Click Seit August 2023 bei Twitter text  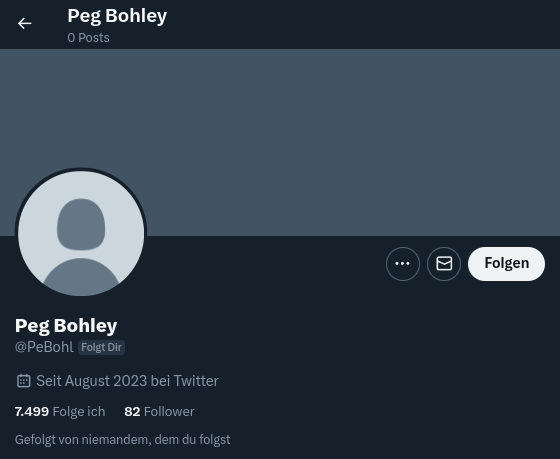pyautogui.click(x=127, y=381)
